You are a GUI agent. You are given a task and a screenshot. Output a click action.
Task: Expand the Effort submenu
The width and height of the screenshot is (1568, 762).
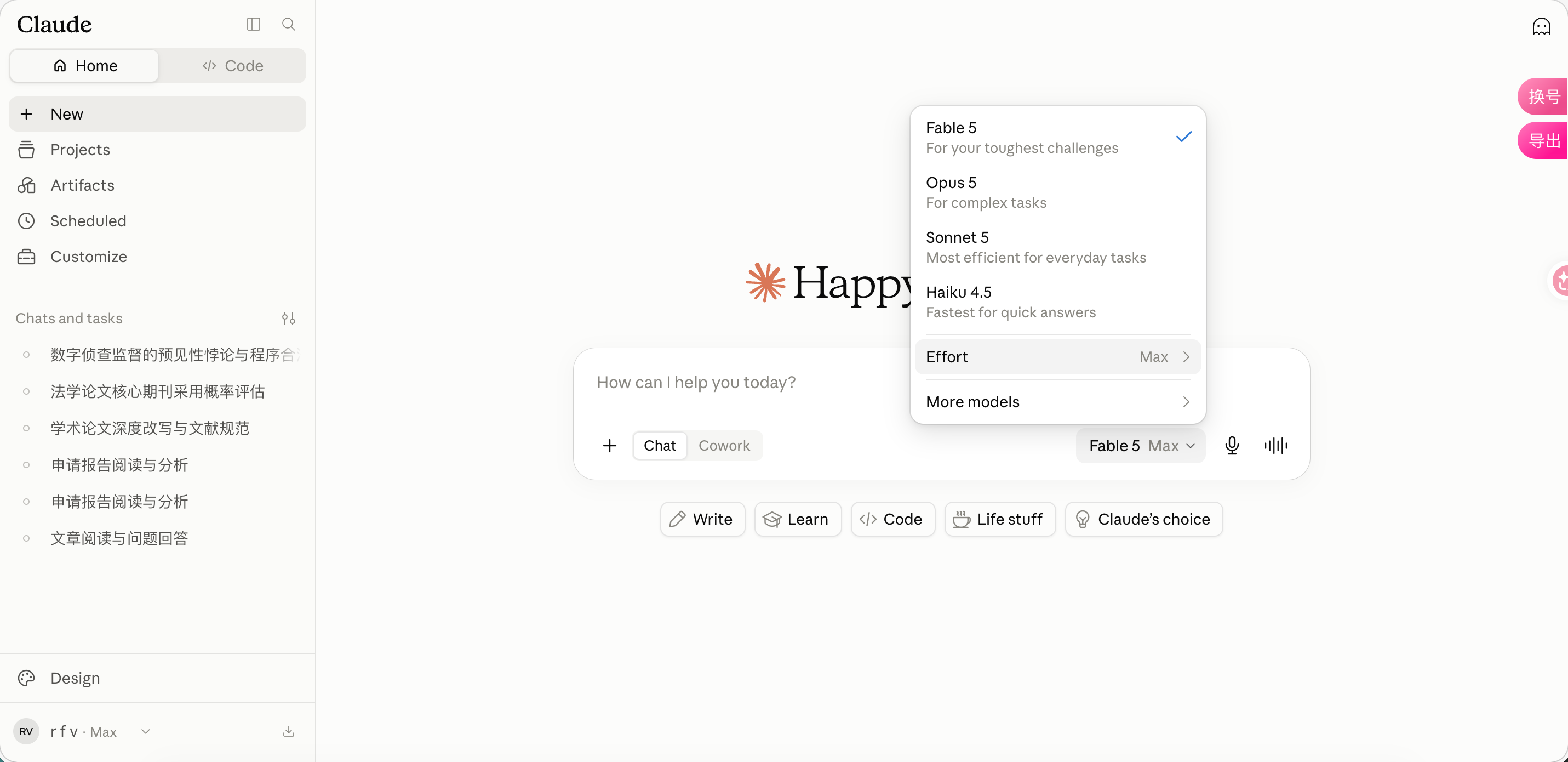(x=1057, y=357)
